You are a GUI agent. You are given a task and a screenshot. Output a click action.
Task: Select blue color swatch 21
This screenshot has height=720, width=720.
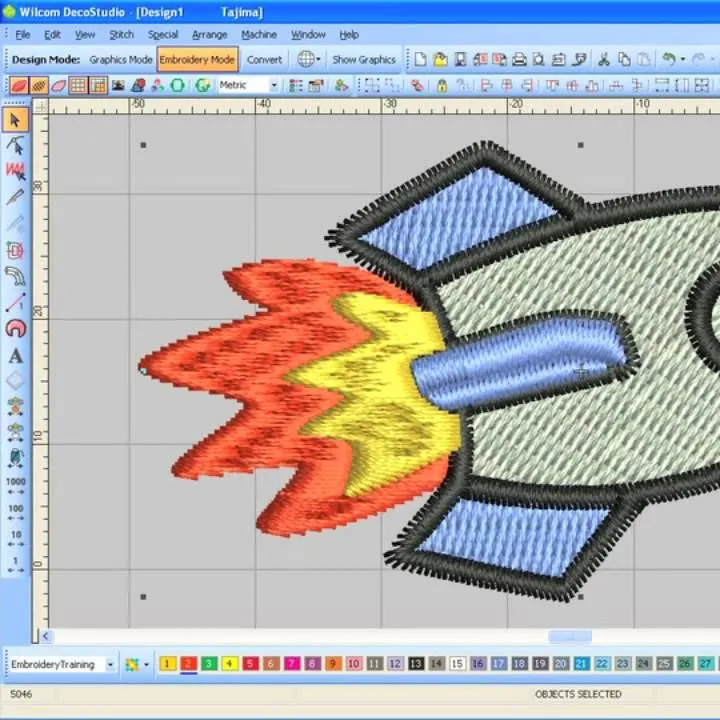(x=581, y=664)
